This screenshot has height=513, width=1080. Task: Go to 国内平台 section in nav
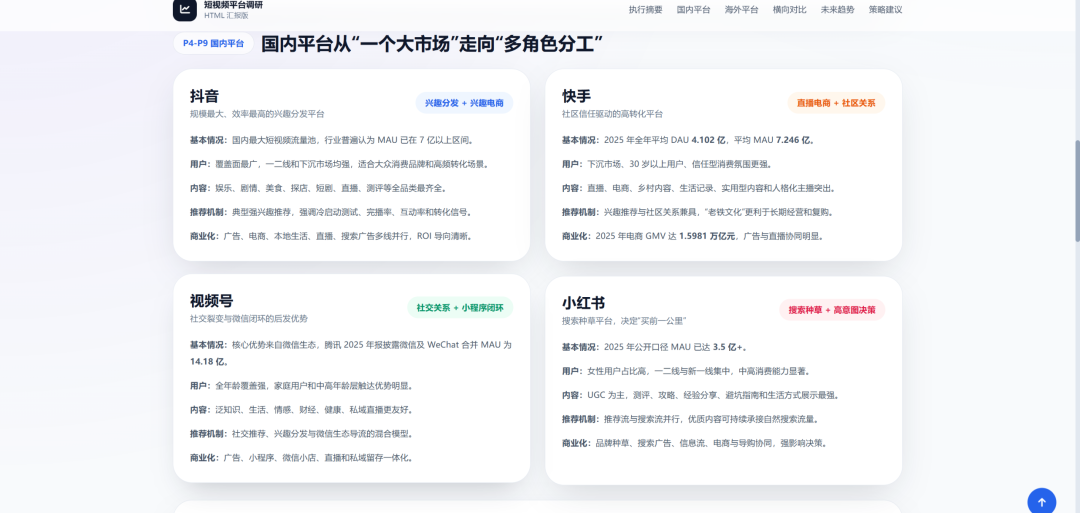pos(694,10)
